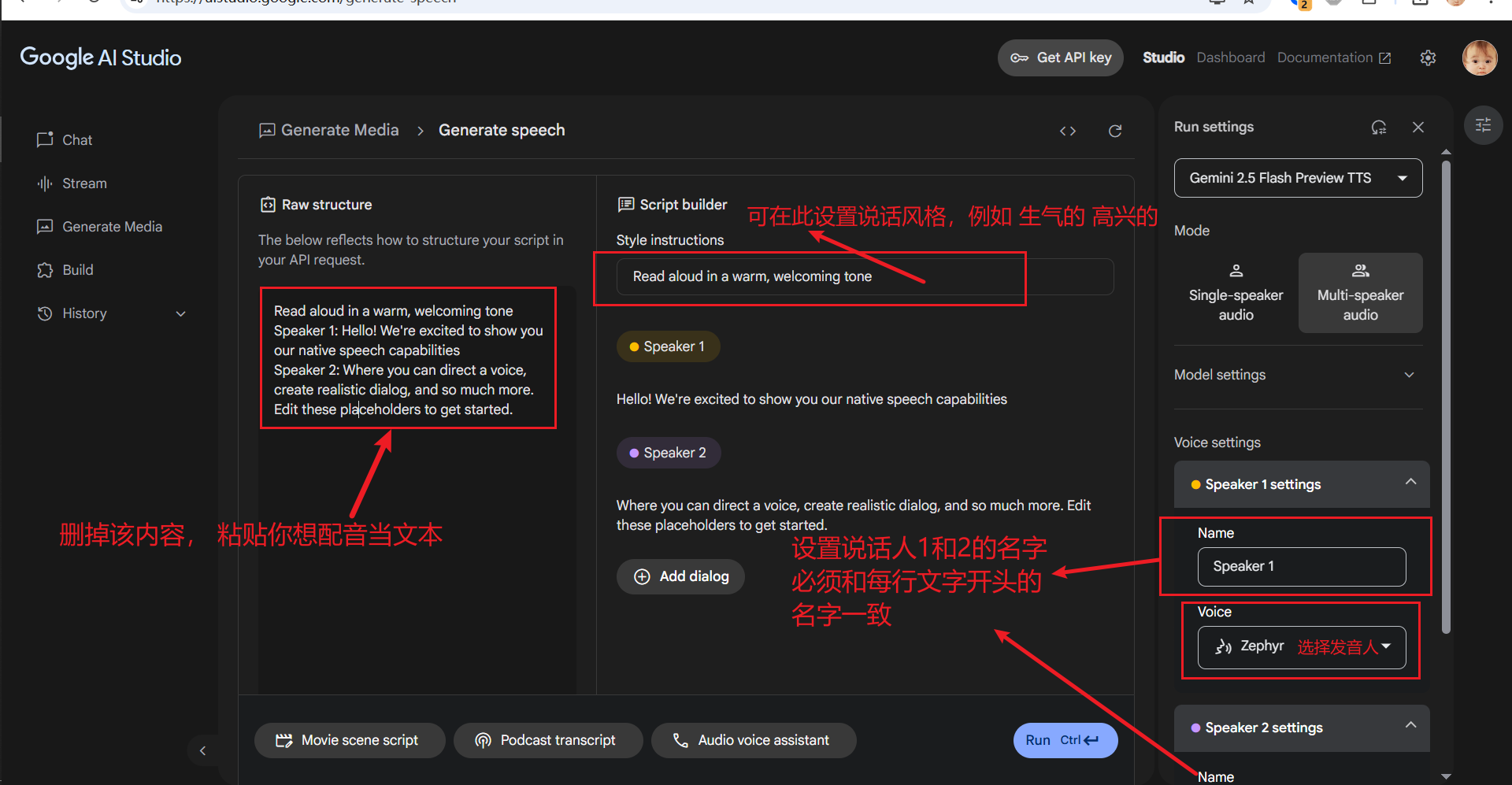Click the Generate Media breadcrumb link

coord(329,130)
